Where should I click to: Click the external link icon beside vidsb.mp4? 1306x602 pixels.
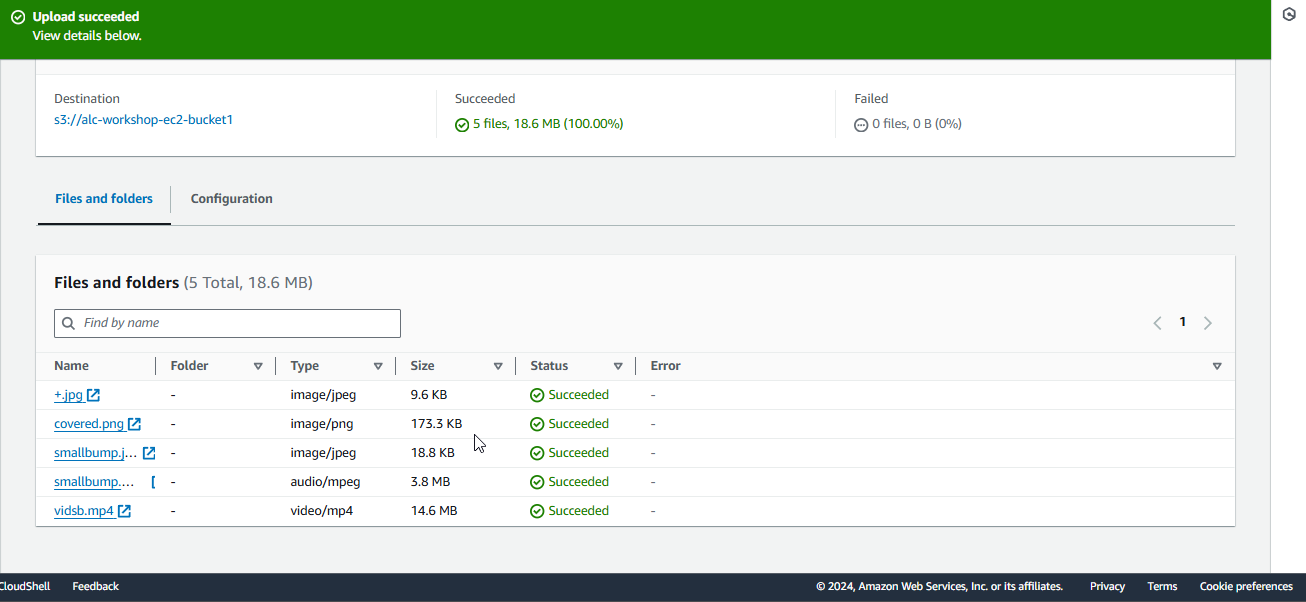(124, 511)
